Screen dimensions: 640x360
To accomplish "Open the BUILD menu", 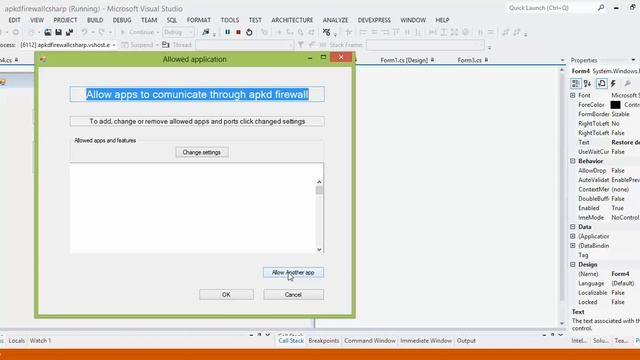I will click(95, 20).
